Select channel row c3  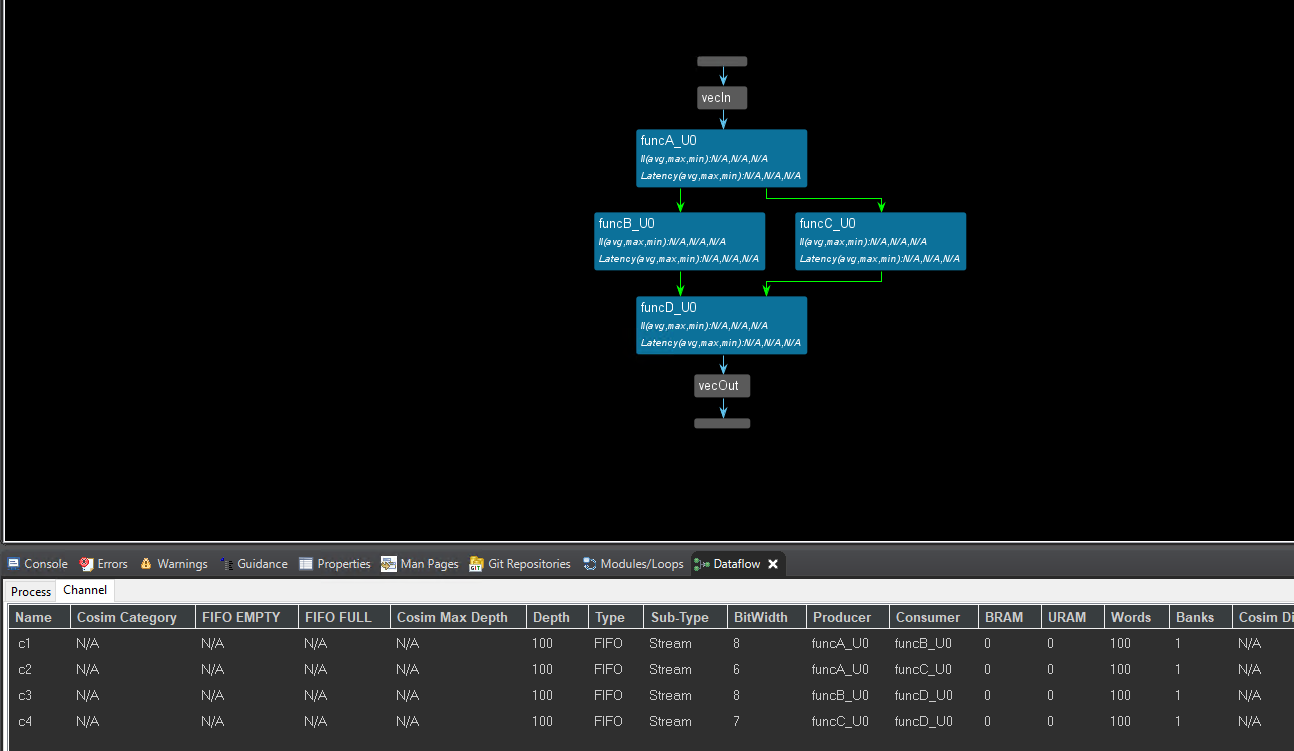pyautogui.click(x=651, y=695)
